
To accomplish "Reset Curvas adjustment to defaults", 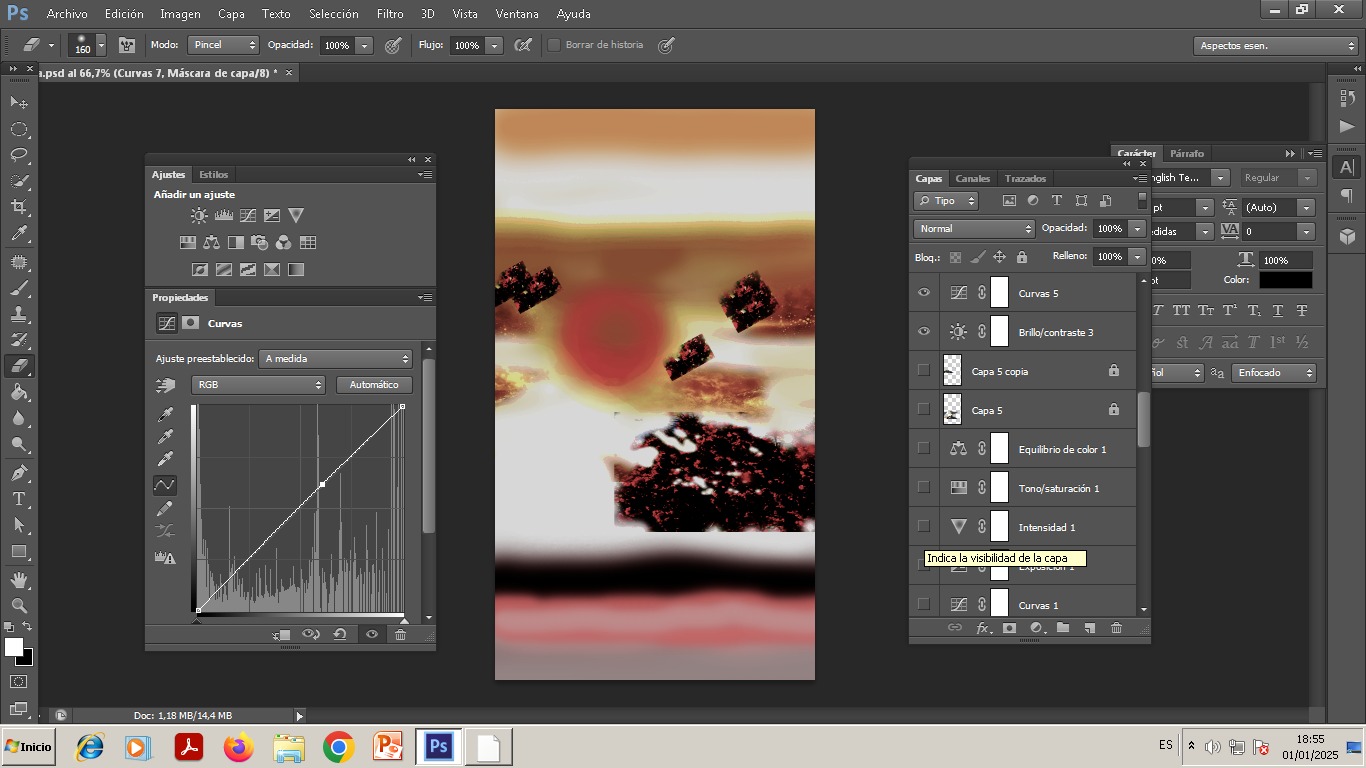I will click(340, 634).
